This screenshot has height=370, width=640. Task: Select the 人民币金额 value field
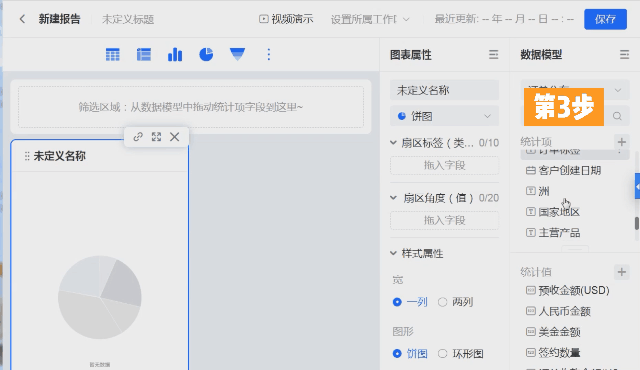564,311
